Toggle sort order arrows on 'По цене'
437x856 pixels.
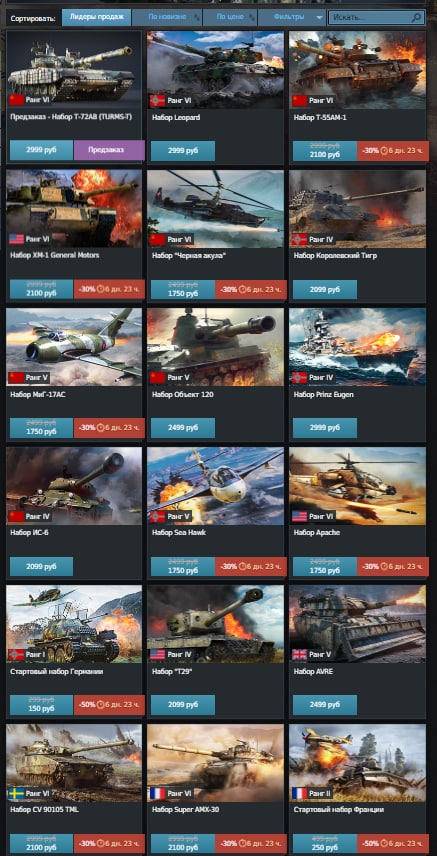click(x=251, y=17)
